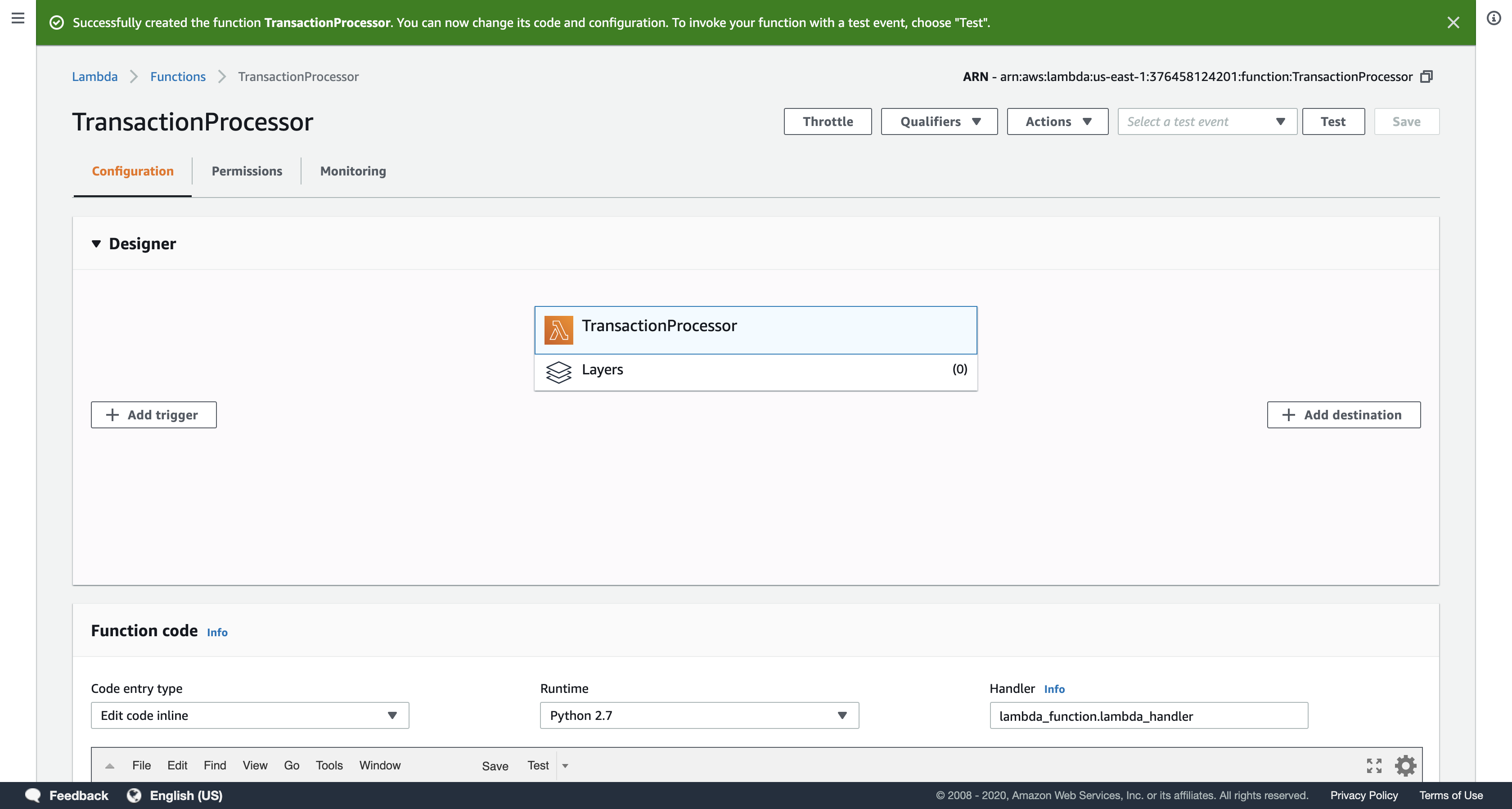Screen dimensions: 1512x809
Task: Click the info circle icon at top right
Action: click(1493, 18)
